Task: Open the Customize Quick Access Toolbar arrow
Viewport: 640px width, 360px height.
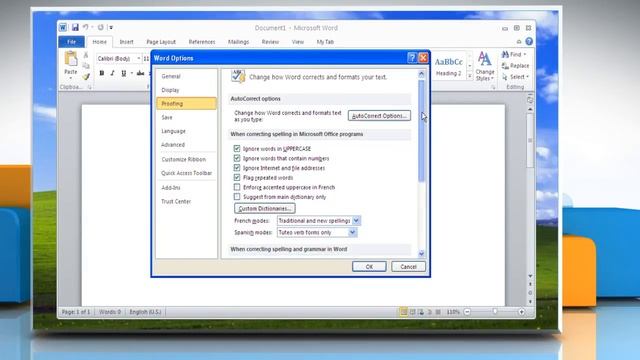Action: [111, 27]
